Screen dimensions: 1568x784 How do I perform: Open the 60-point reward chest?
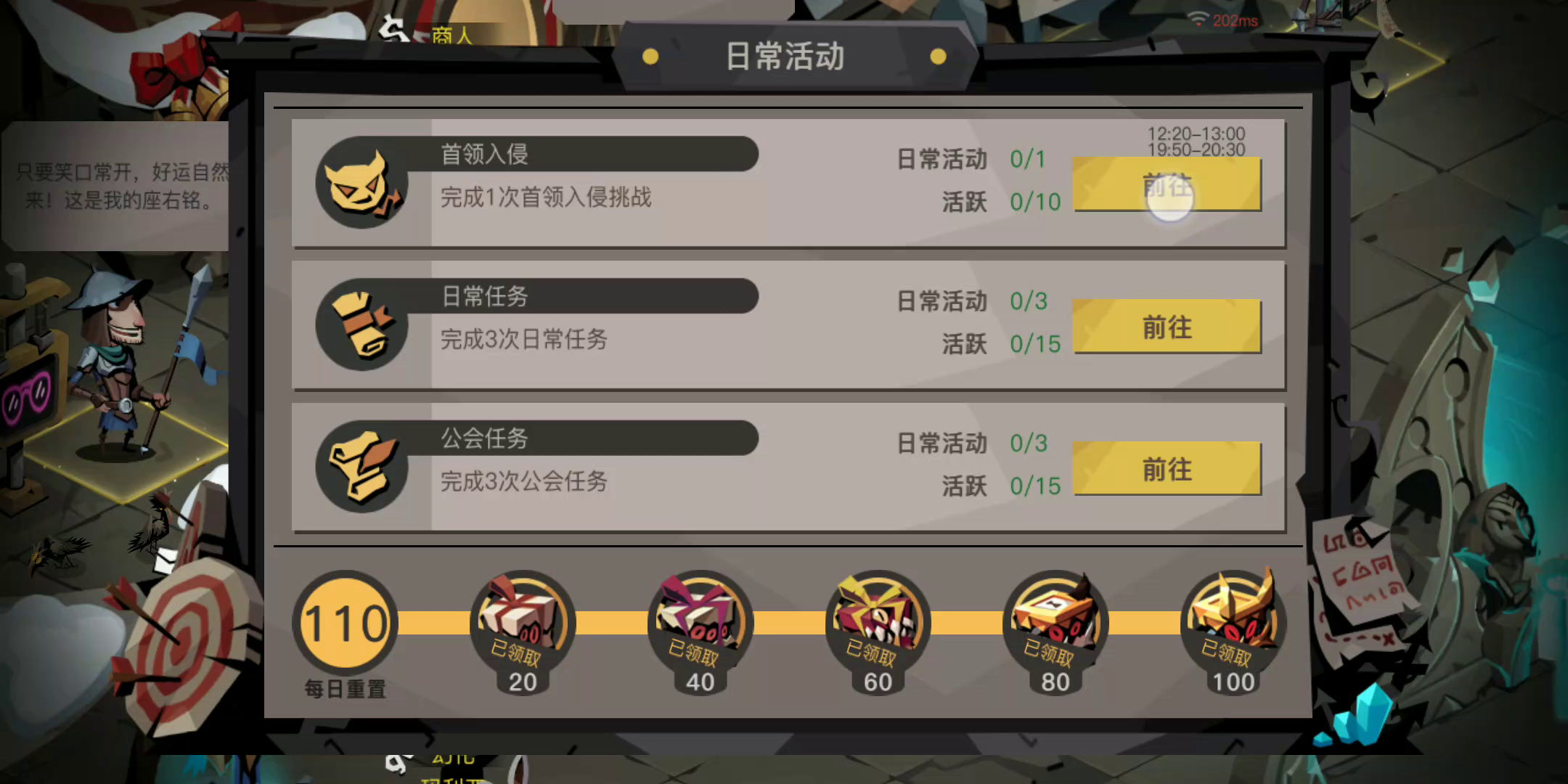(878, 624)
